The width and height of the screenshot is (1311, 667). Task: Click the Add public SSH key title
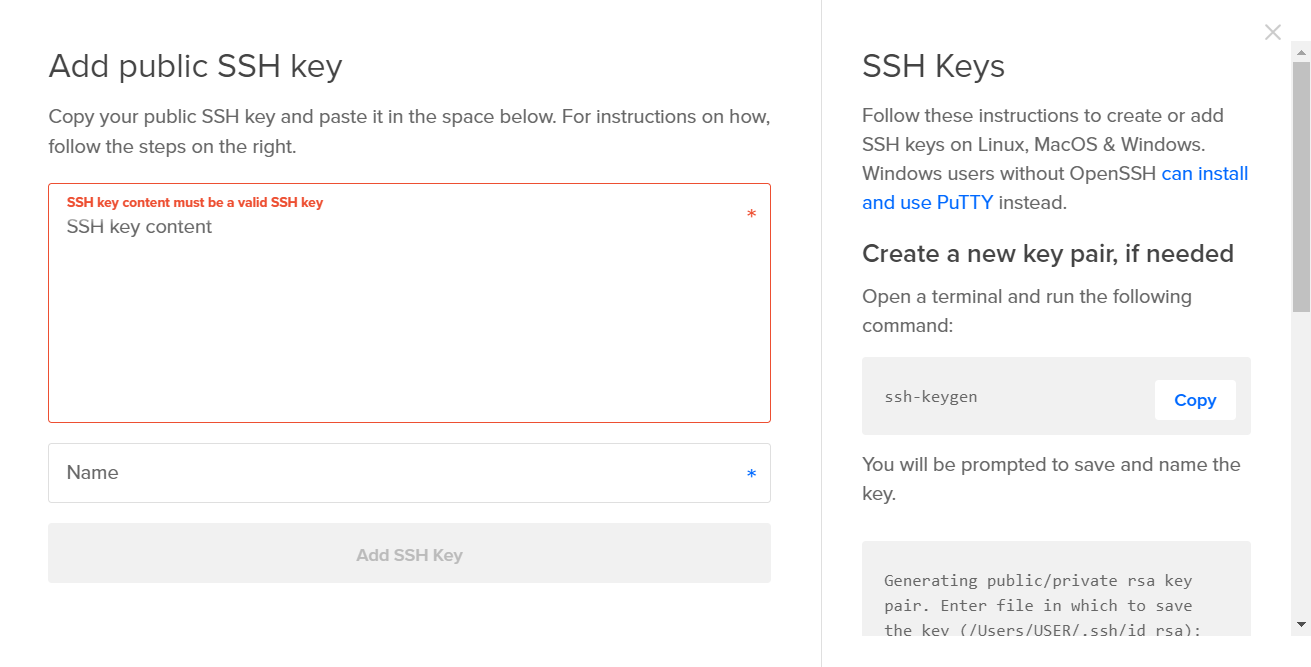195,66
